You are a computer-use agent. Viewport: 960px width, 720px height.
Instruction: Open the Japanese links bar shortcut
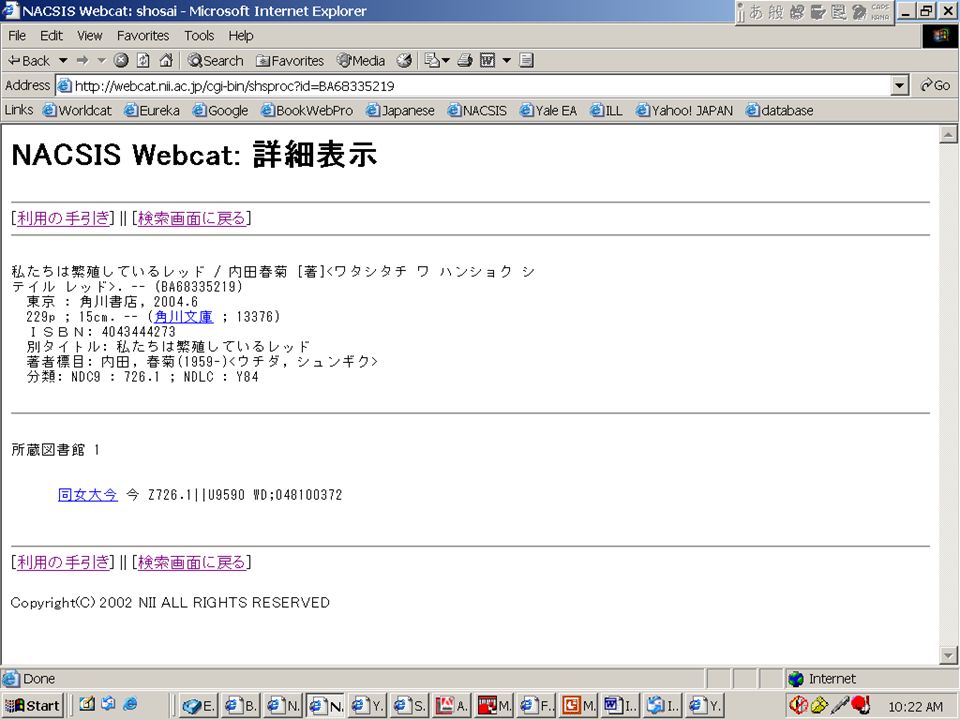click(x=400, y=110)
